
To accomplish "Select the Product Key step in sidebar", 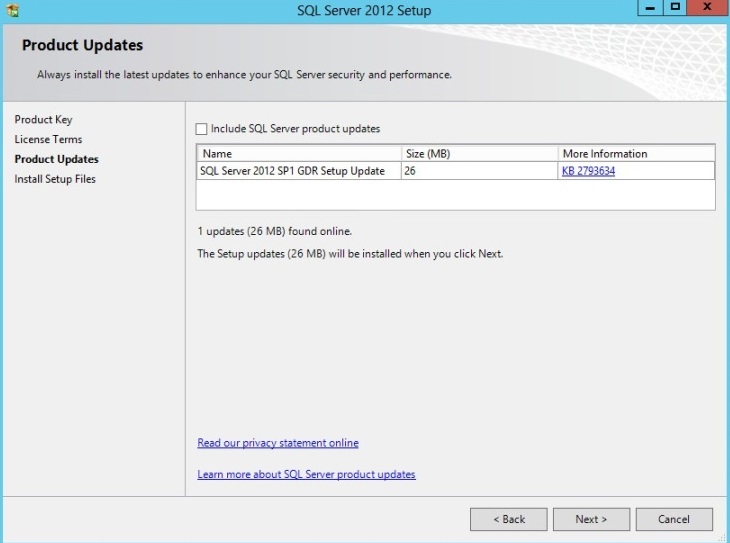I will [43, 120].
